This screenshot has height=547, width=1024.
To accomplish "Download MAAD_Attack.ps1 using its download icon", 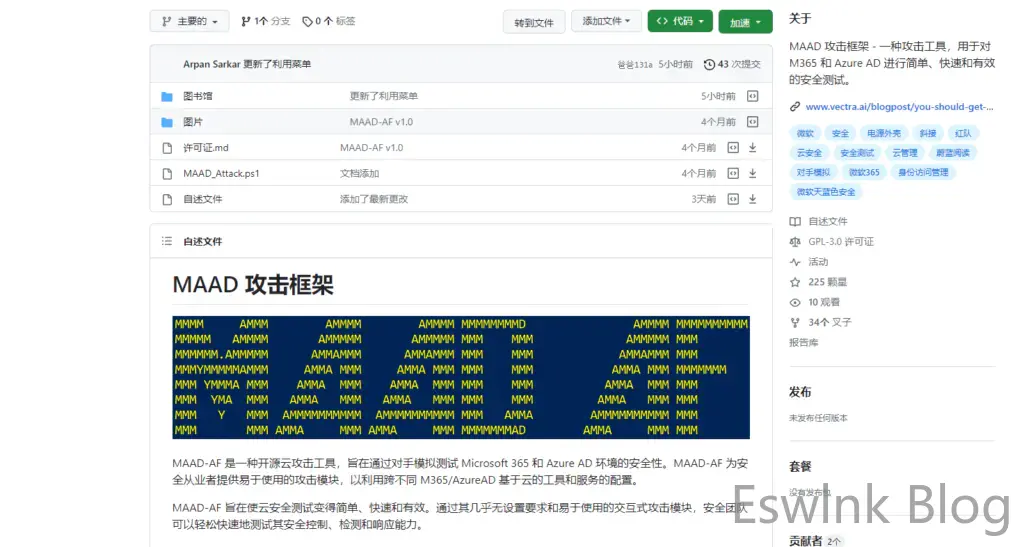I will [752, 173].
